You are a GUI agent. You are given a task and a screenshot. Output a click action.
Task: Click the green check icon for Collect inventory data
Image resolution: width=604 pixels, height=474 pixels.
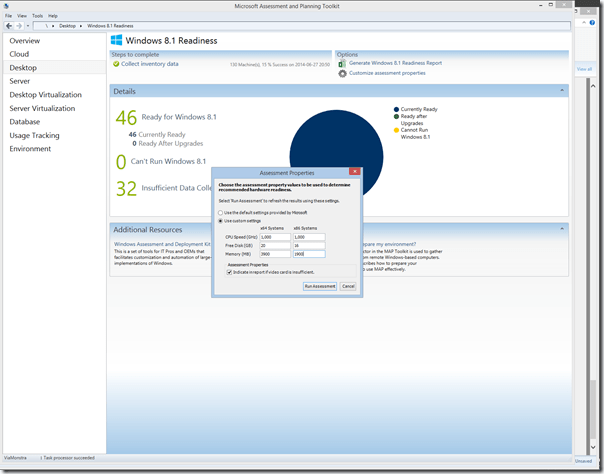116,64
